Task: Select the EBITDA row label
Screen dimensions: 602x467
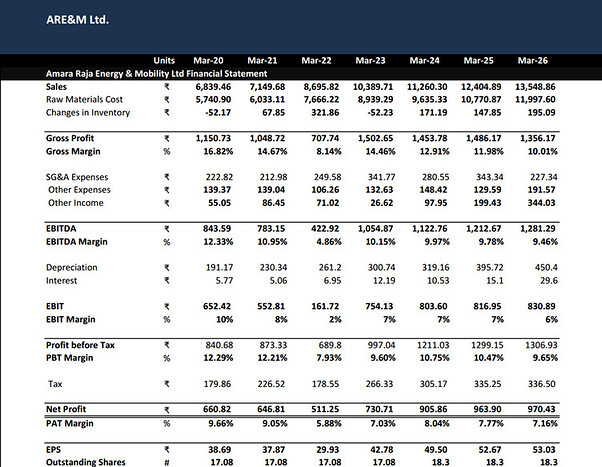Action: click(x=61, y=229)
